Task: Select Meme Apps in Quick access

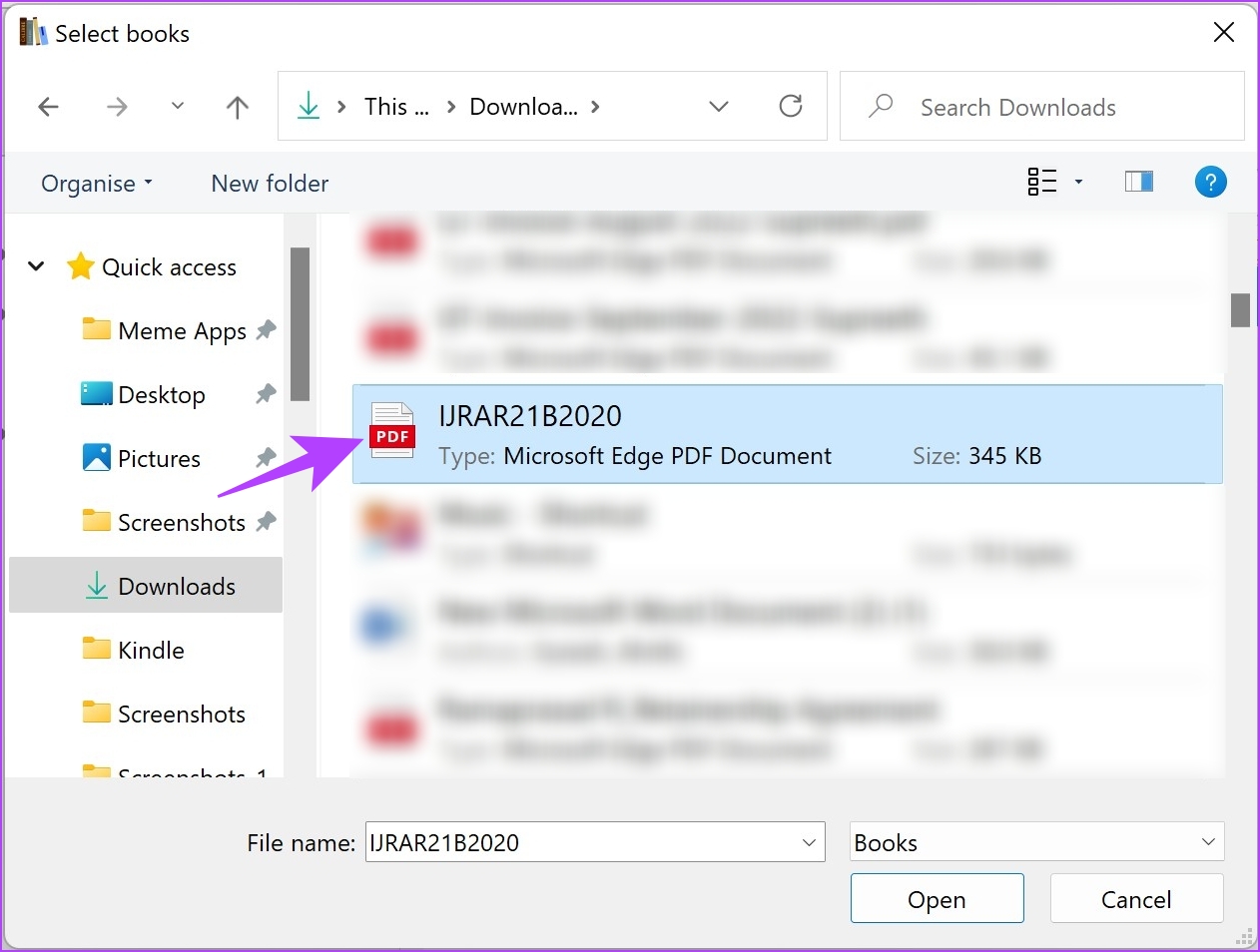Action: 182,331
